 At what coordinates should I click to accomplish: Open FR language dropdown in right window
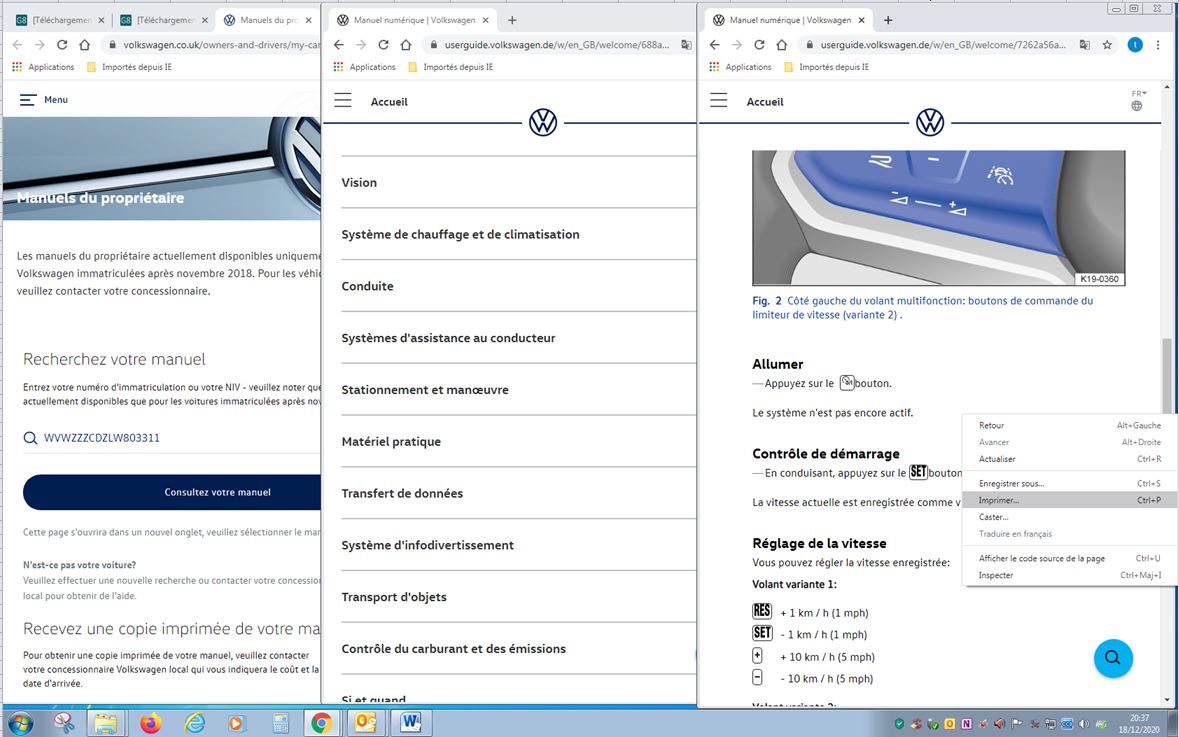1139,94
